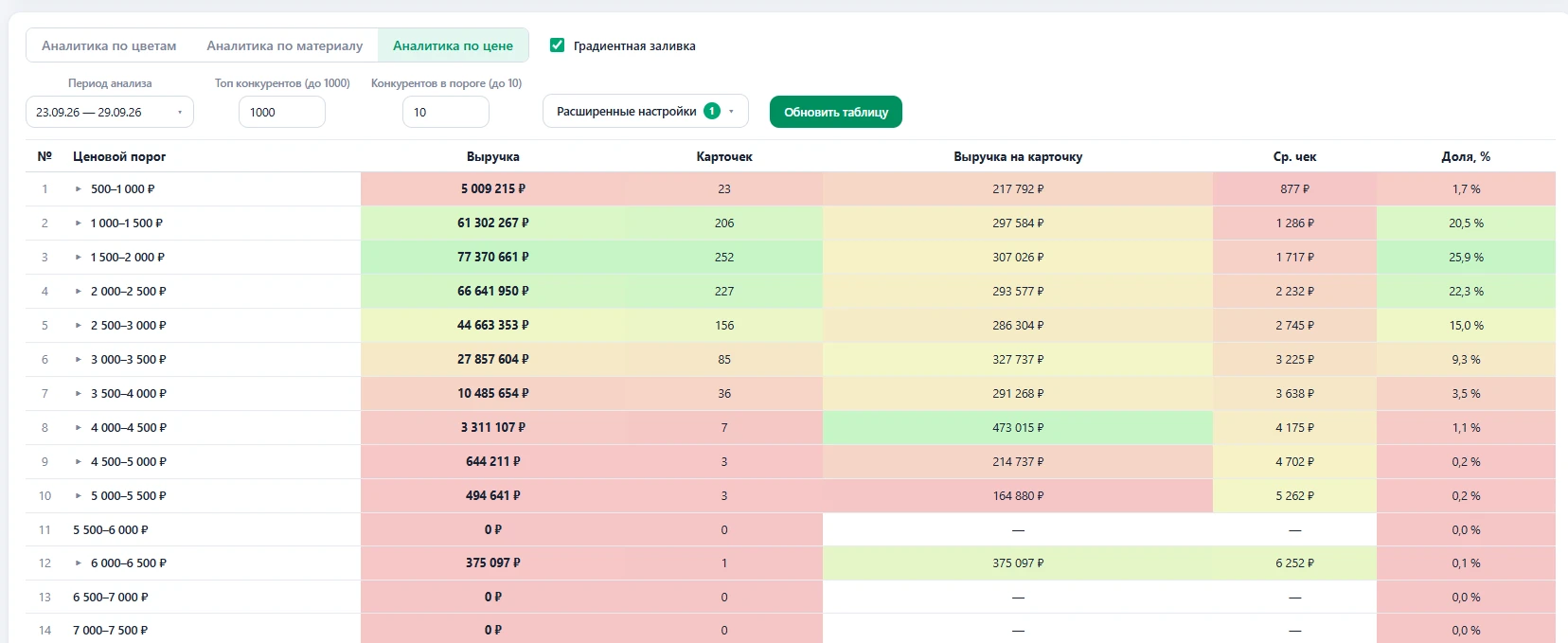
Task: Click the average check 4 175 ₽
Action: [1294, 428]
